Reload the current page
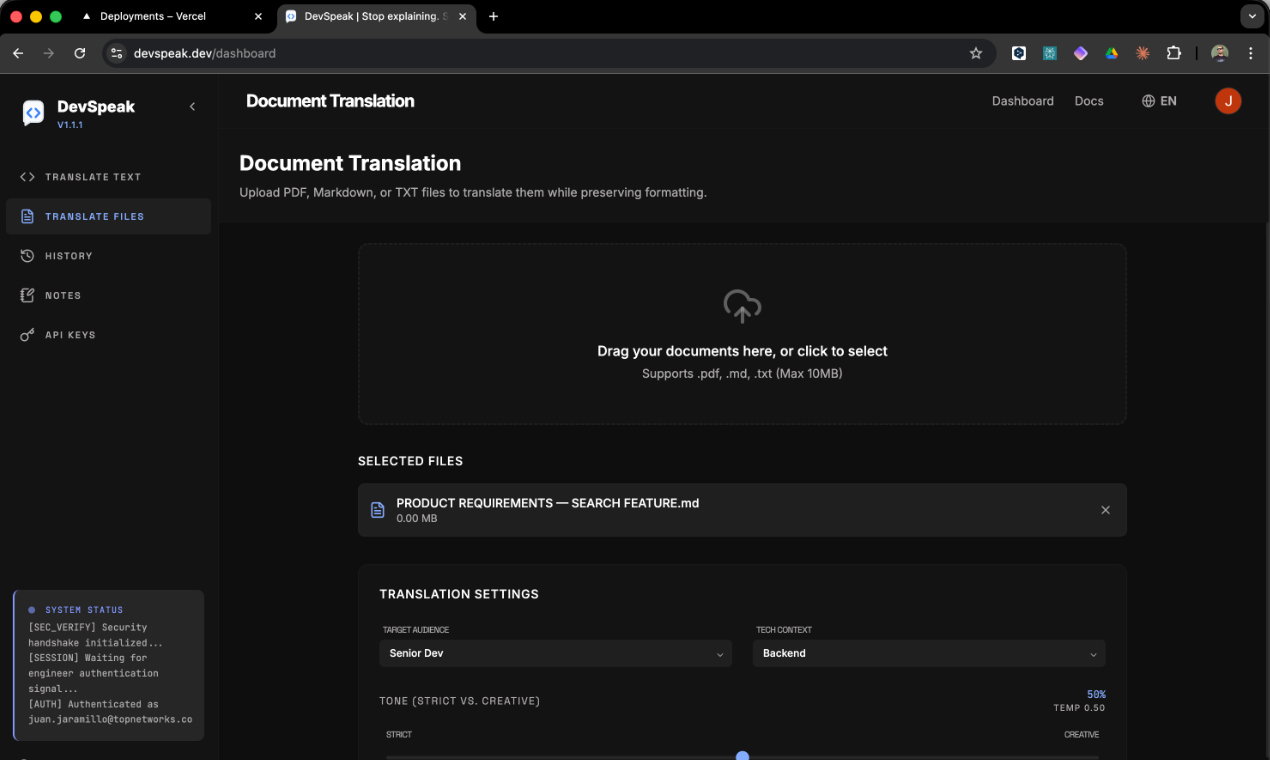The image size is (1270, 760). [x=80, y=53]
